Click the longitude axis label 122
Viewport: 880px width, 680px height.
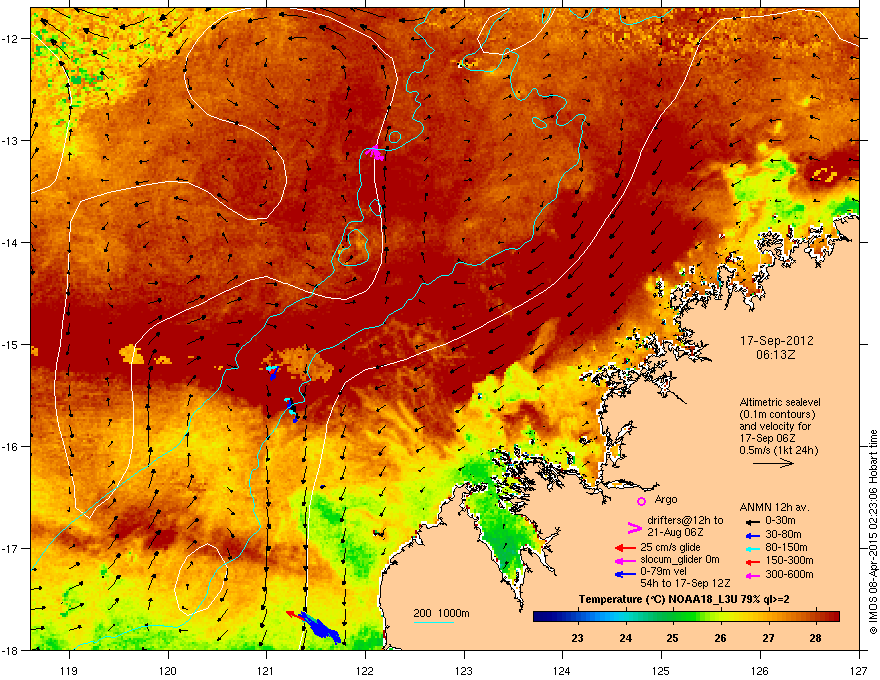(x=365, y=670)
